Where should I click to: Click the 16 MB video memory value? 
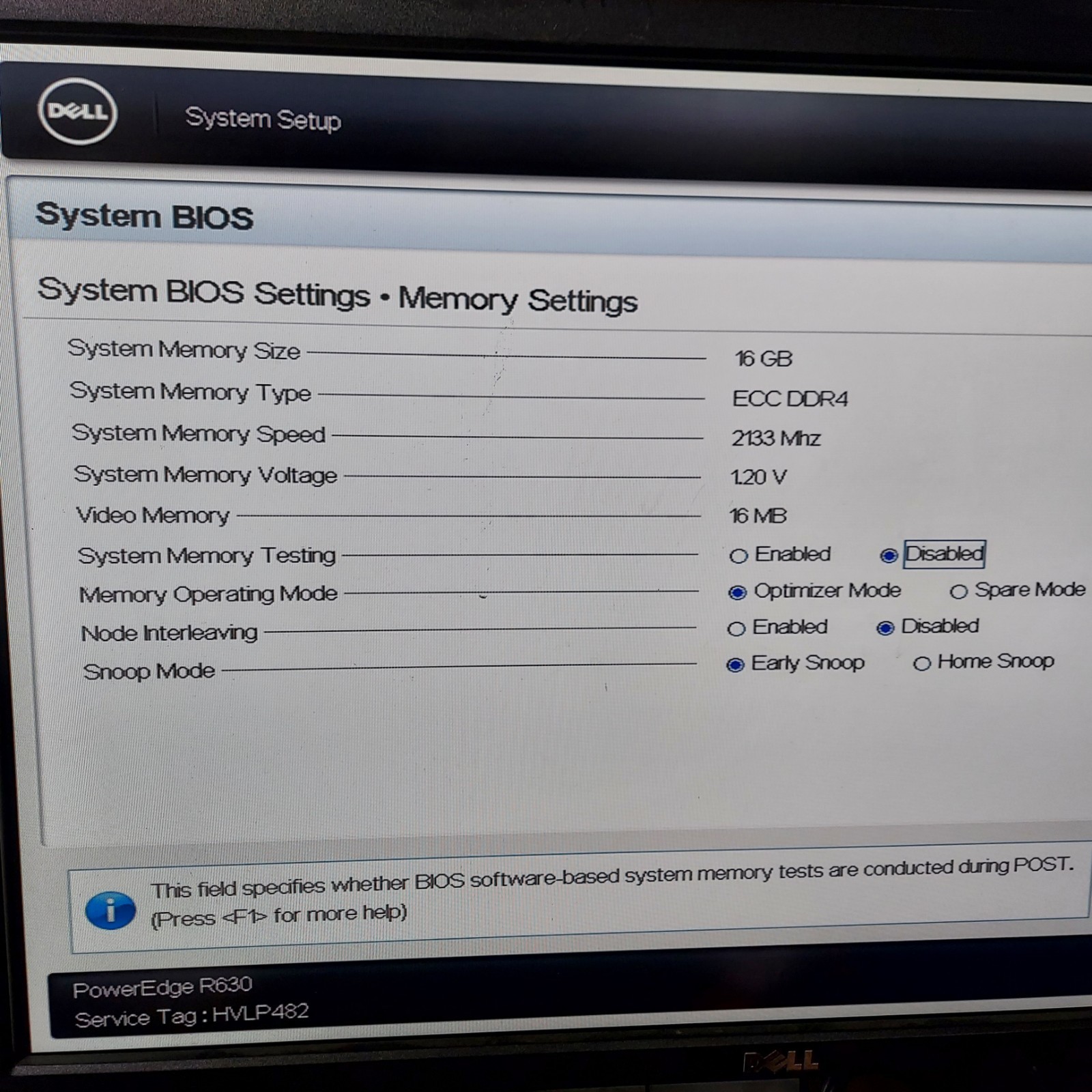point(758,515)
